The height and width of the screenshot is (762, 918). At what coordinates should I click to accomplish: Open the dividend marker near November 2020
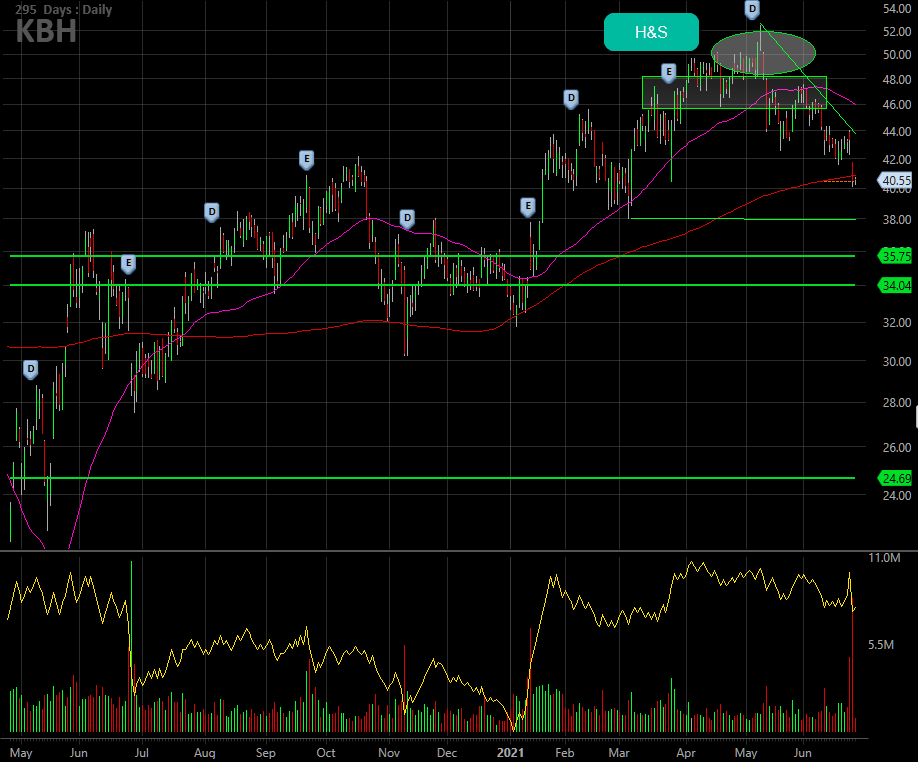[407, 219]
